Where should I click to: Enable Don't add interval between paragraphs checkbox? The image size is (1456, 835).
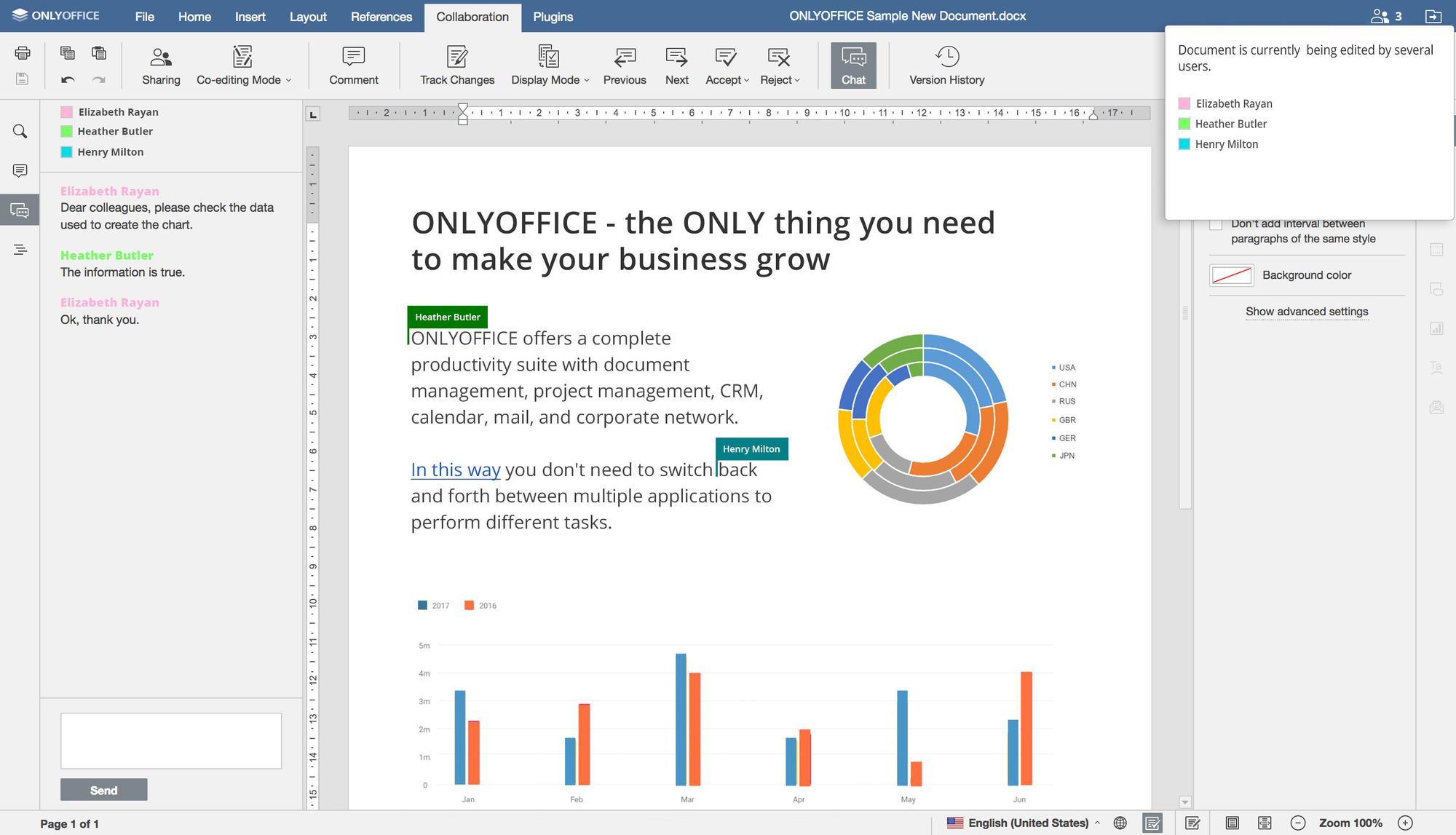[x=1217, y=222]
